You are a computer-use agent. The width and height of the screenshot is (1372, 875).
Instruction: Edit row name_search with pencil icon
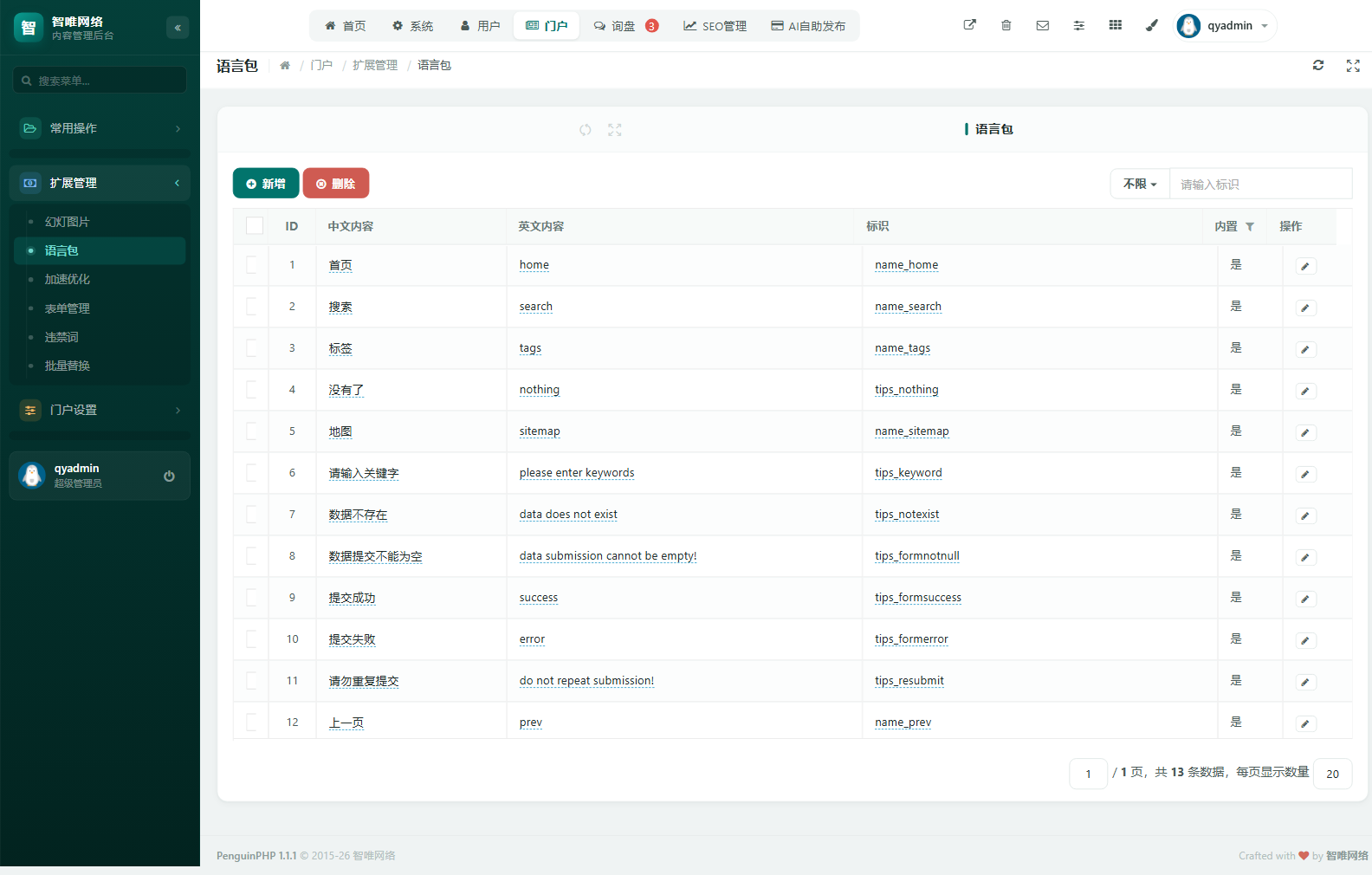pos(1306,308)
